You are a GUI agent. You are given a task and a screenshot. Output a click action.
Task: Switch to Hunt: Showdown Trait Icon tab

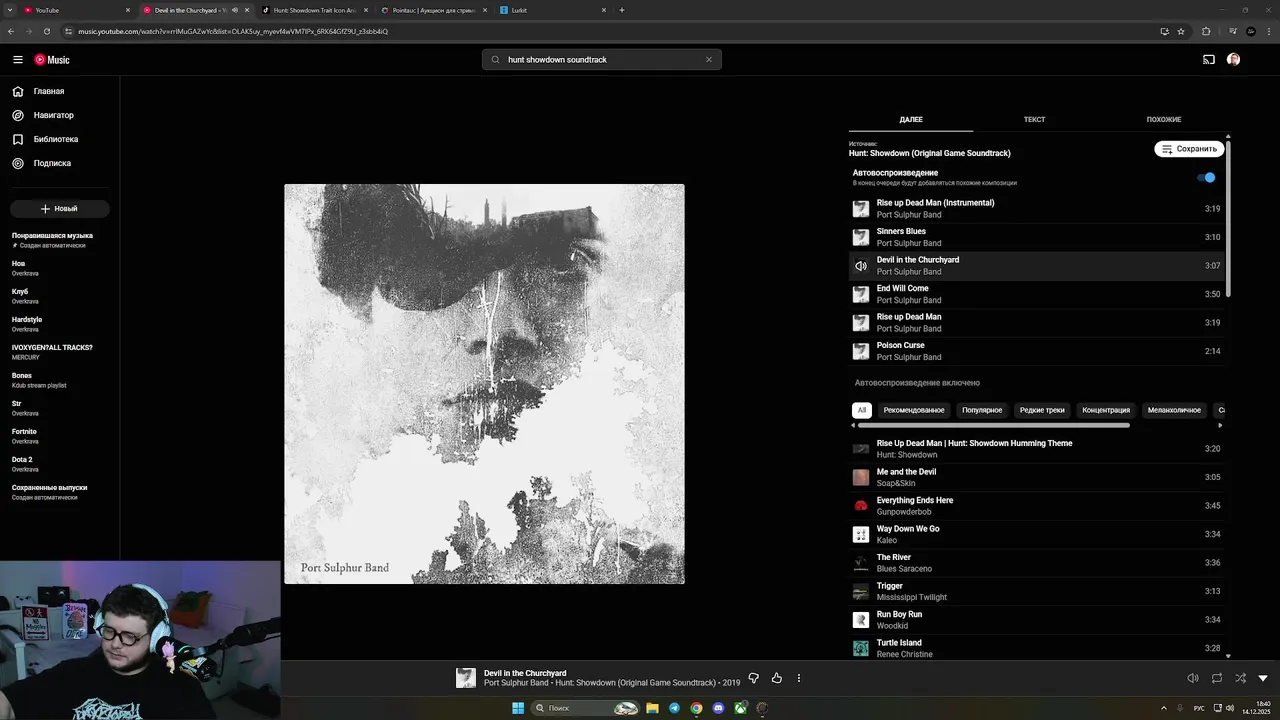[313, 10]
